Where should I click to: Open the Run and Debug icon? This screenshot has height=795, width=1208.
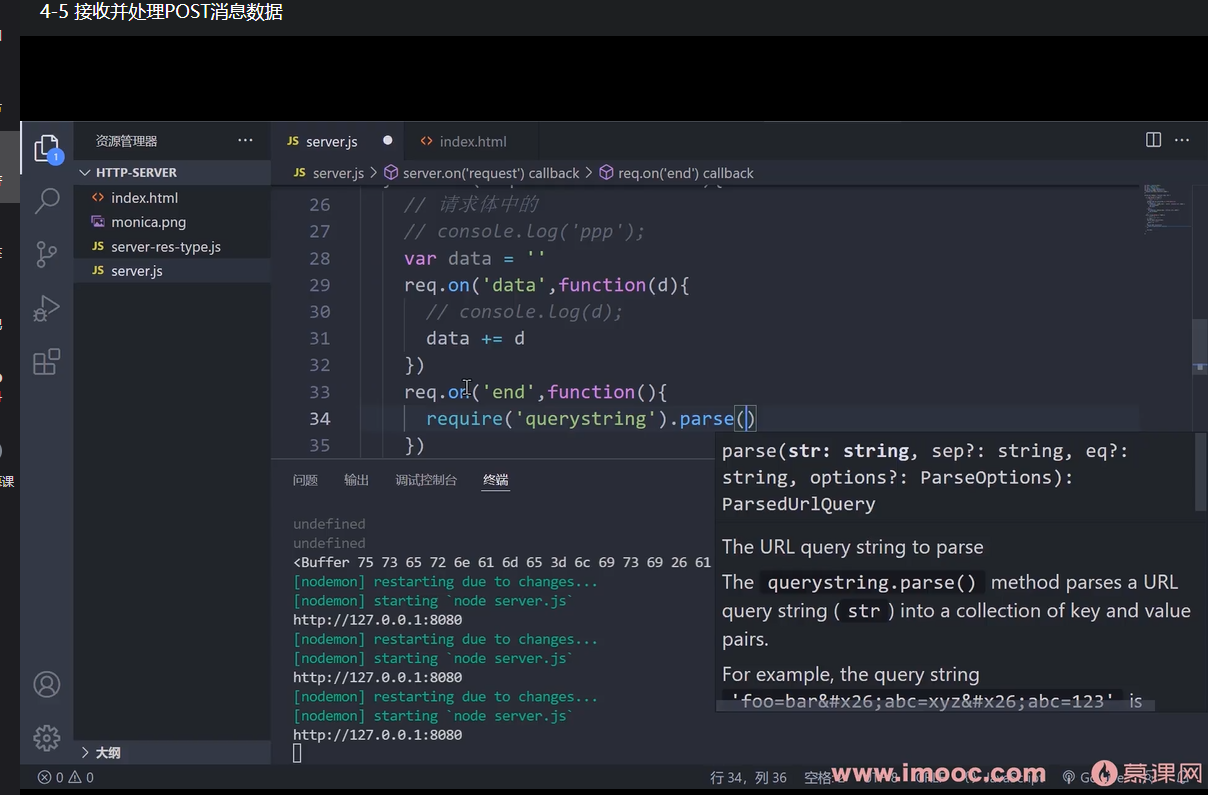pyautogui.click(x=47, y=308)
